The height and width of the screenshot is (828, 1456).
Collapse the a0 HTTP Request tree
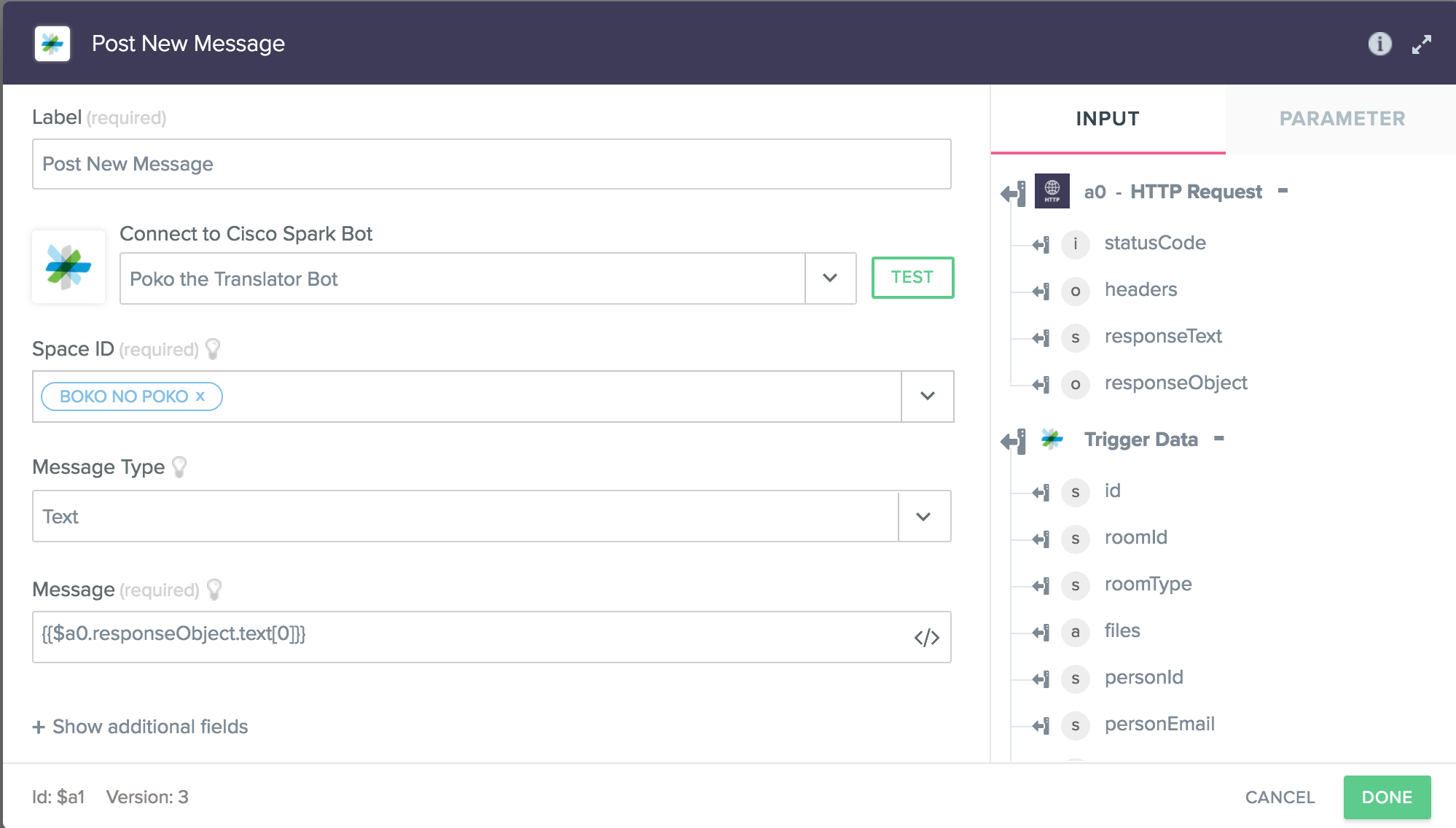pos(1283,191)
